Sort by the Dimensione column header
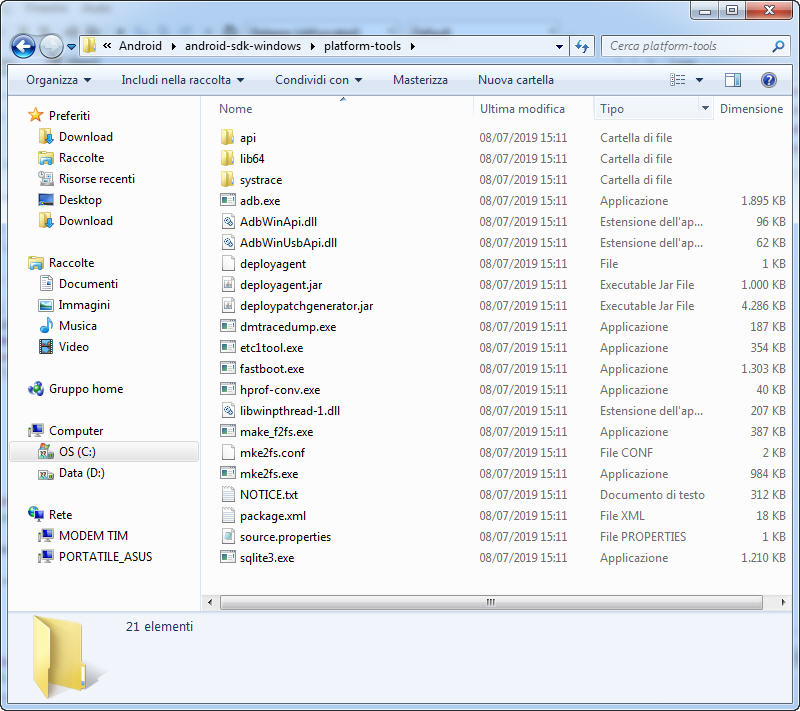The width and height of the screenshot is (800, 711). tap(751, 109)
